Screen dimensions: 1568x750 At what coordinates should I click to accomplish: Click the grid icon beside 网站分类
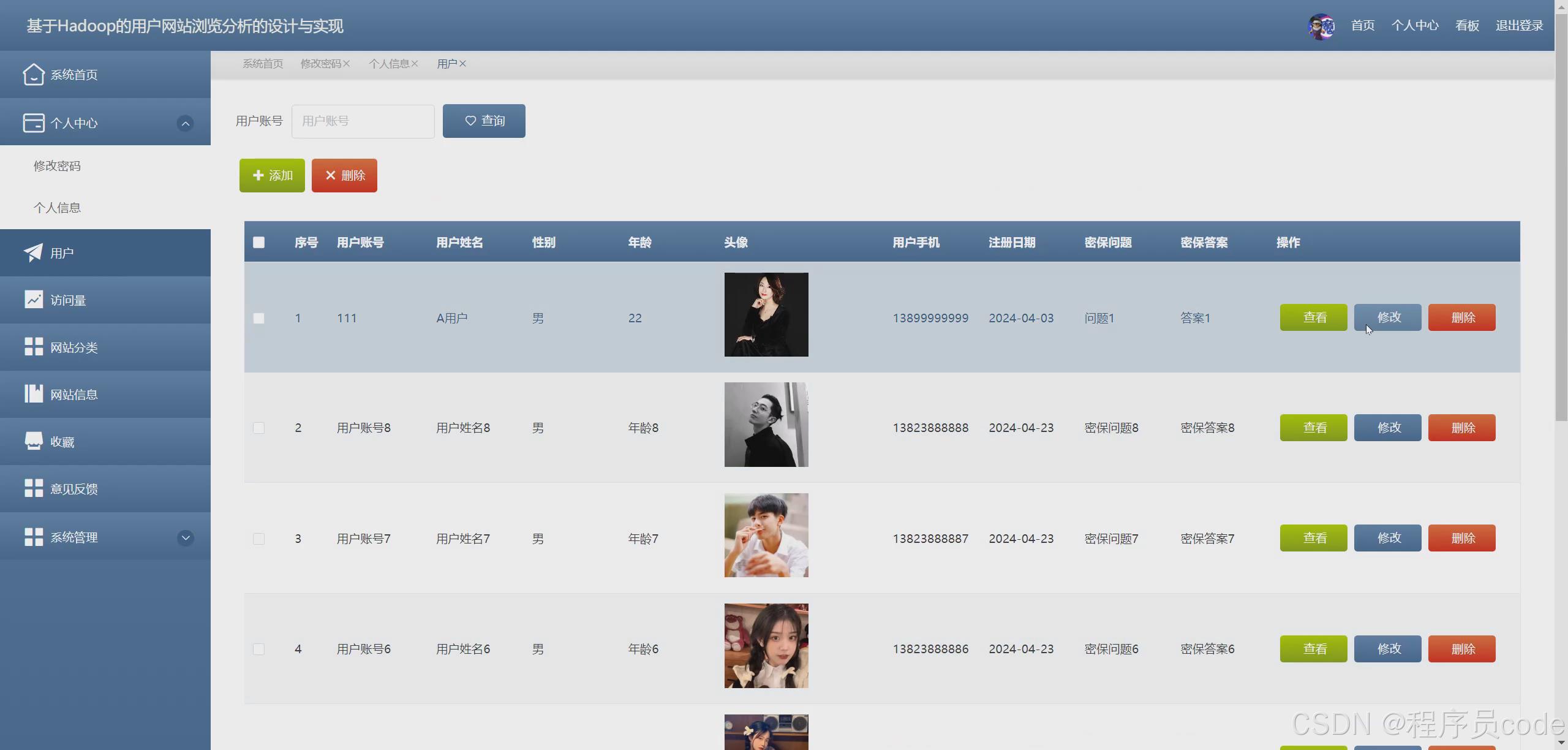tap(34, 347)
